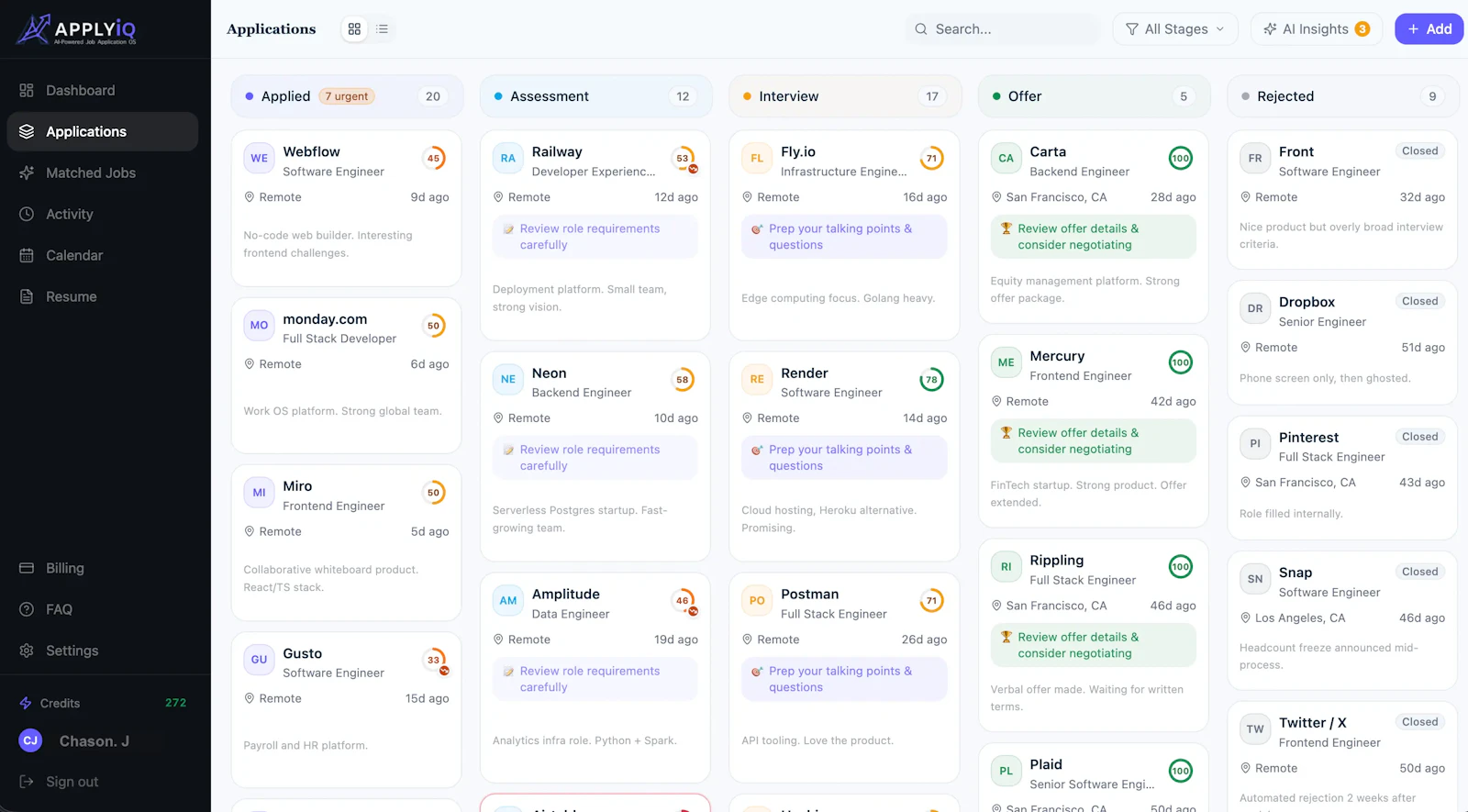Click Rippling RI company avatar
Viewport: 1468px width, 812px height.
1006,566
